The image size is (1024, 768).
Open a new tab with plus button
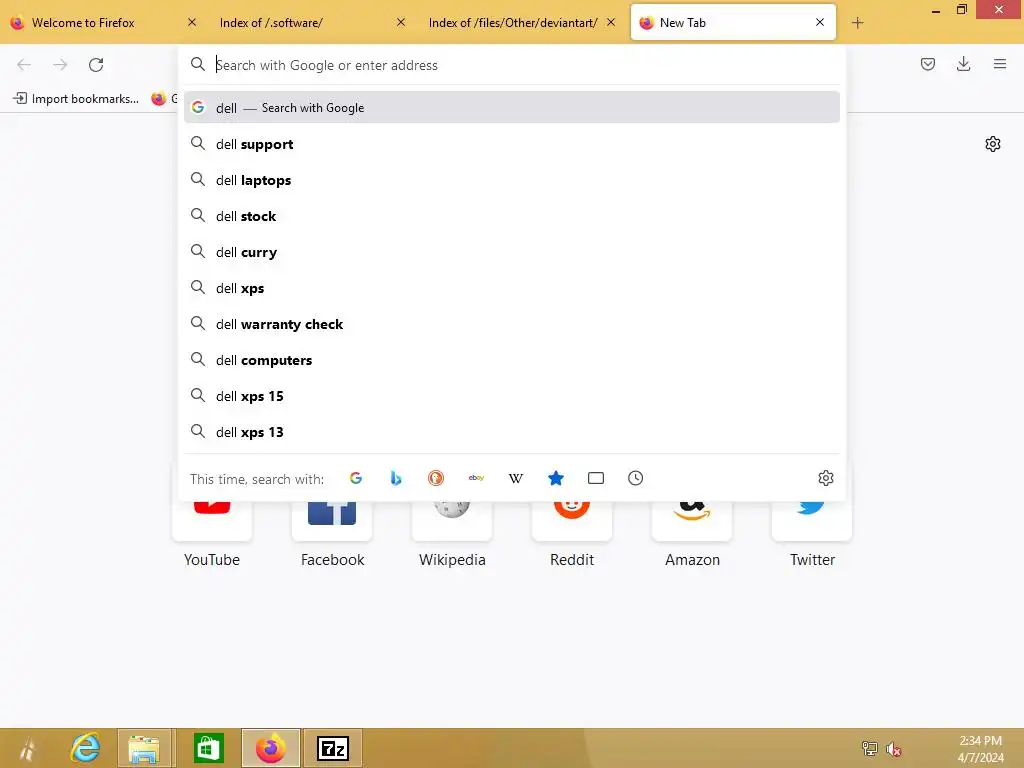(x=857, y=23)
